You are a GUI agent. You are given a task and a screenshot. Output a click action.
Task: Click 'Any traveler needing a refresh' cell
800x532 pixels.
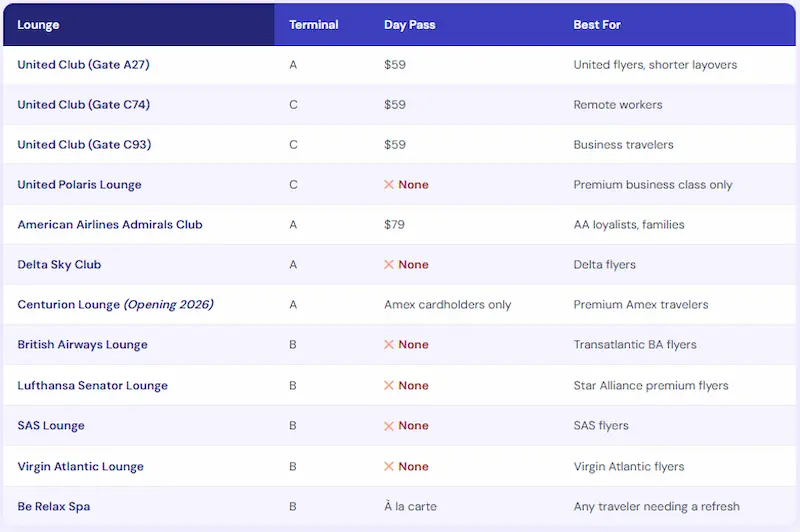pos(657,506)
